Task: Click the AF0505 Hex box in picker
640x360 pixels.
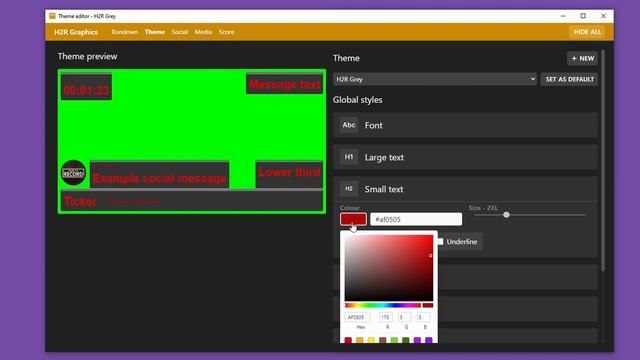Action: (357, 317)
